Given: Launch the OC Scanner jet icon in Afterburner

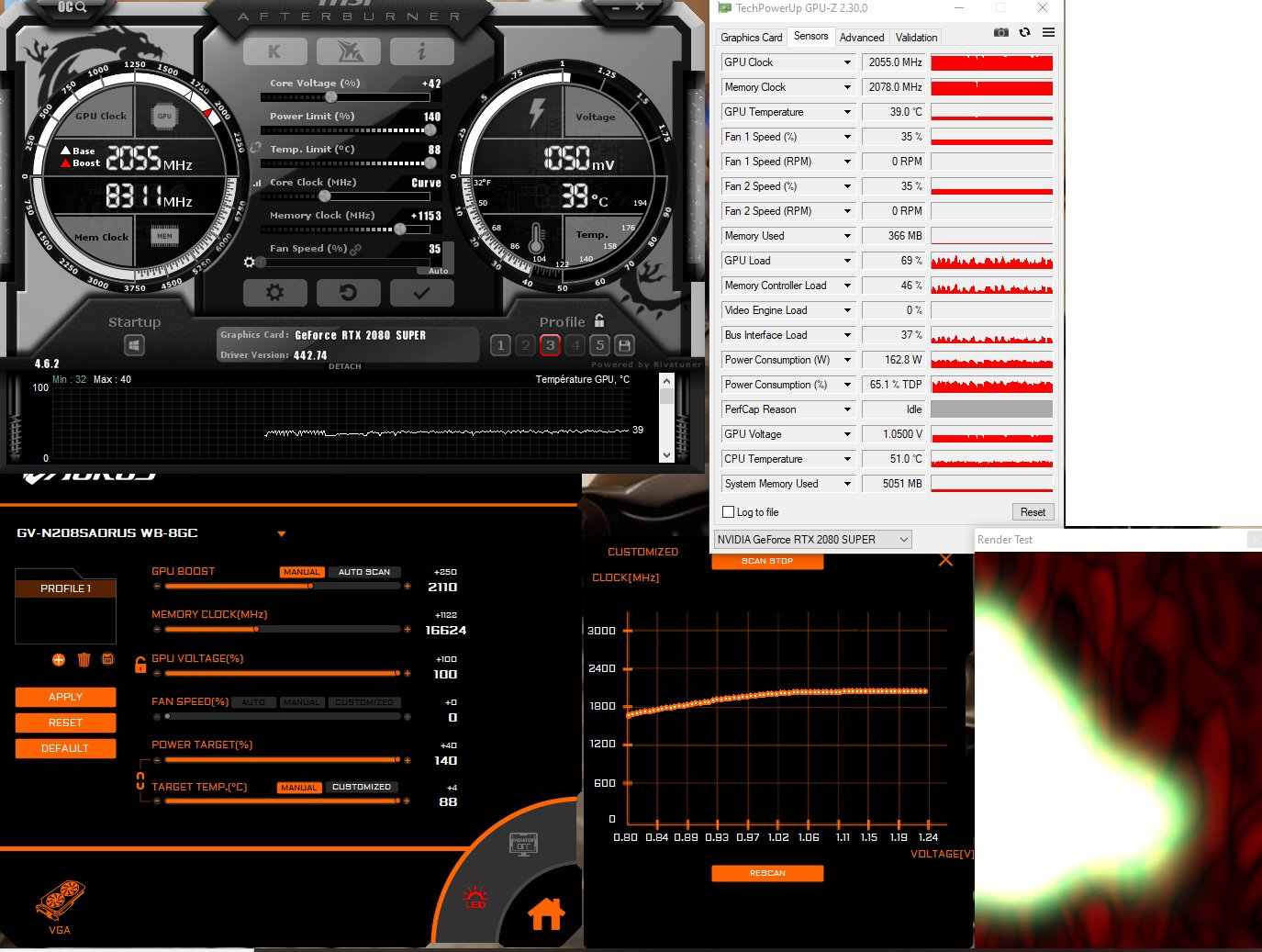Looking at the screenshot, I should tap(348, 51).
